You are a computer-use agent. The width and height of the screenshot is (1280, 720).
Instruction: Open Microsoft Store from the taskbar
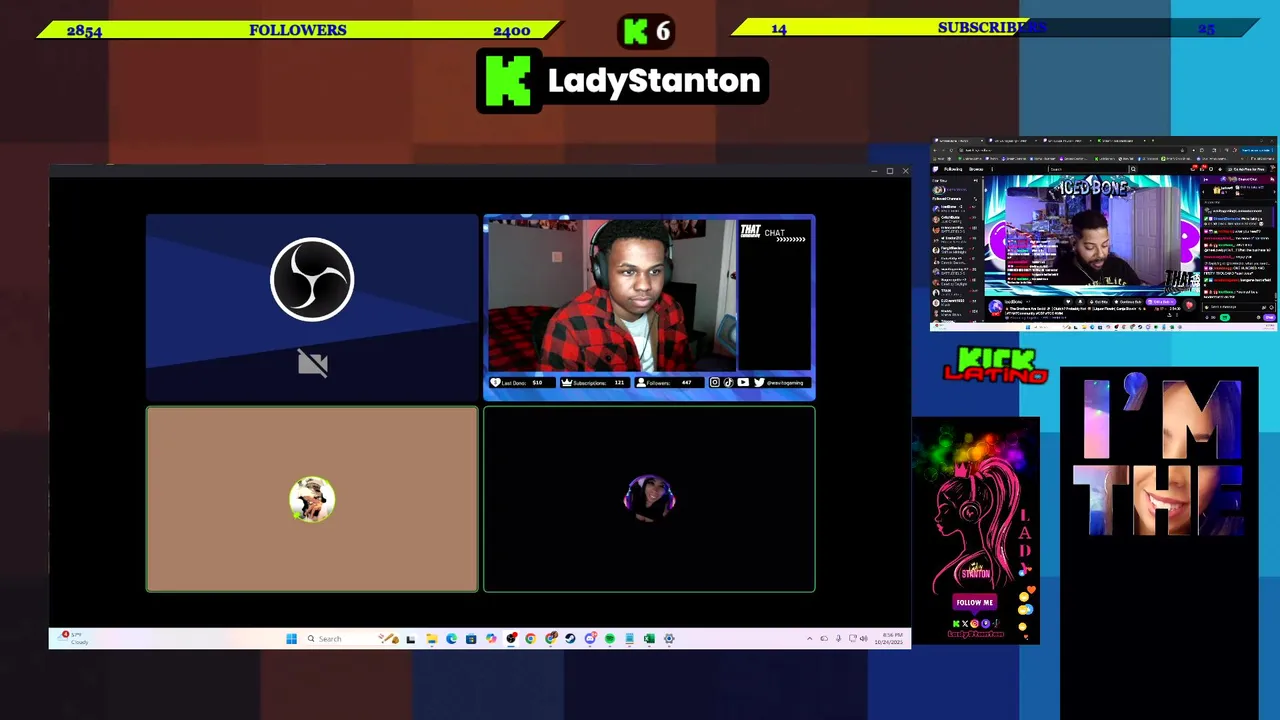471,638
